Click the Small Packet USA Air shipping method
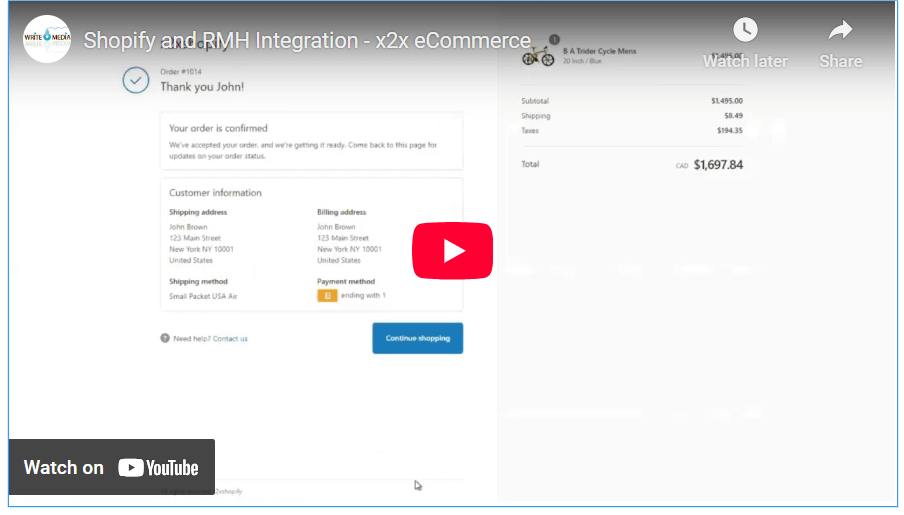Image resolution: width=904 pixels, height=515 pixels. coord(203,296)
